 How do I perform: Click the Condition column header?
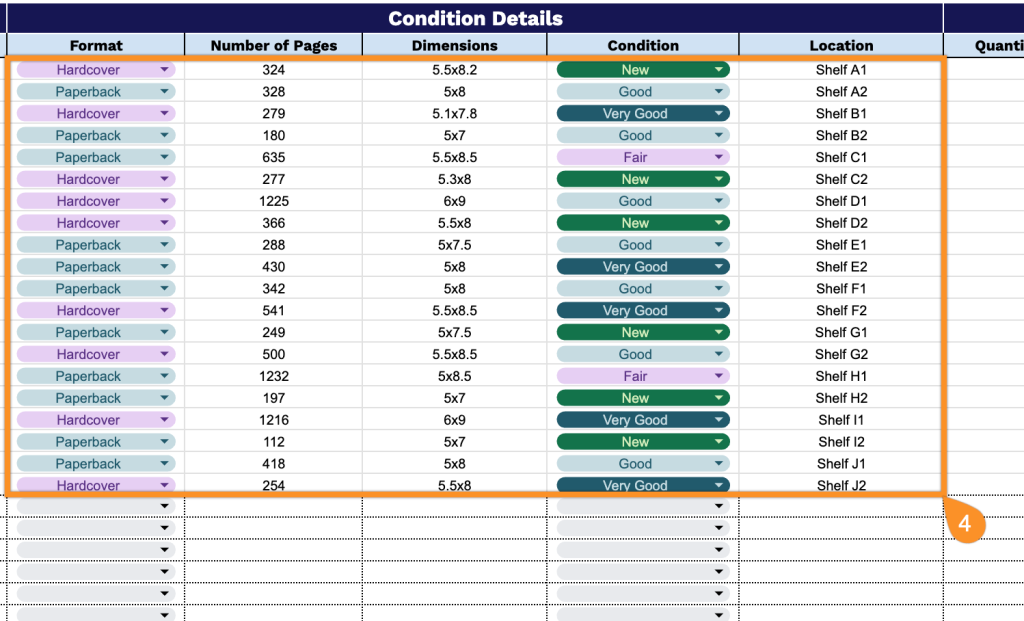tap(643, 45)
